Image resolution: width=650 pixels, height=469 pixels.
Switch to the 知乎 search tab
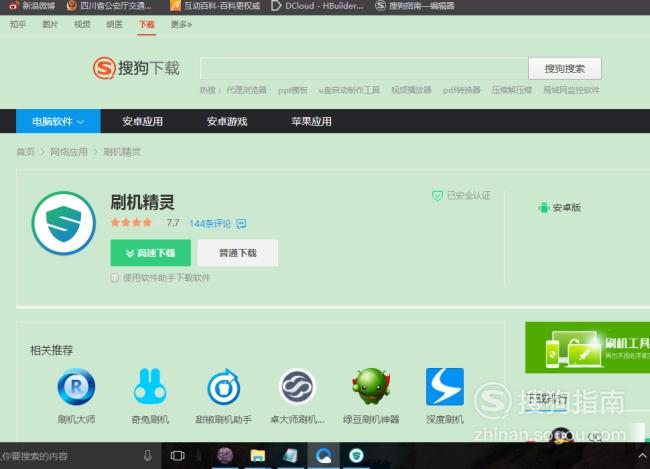tap(18, 24)
